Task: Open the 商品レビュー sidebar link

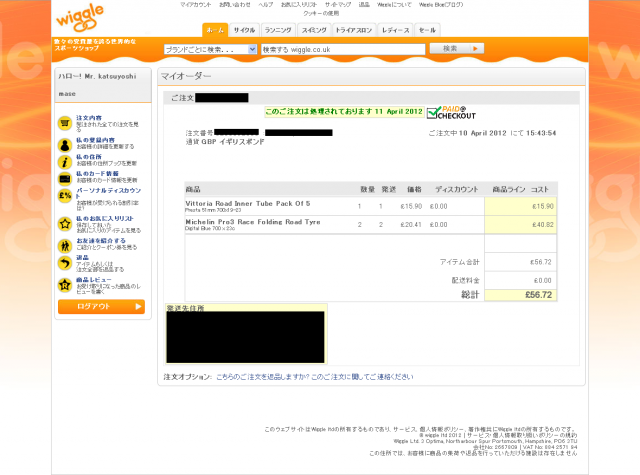Action: click(94, 280)
